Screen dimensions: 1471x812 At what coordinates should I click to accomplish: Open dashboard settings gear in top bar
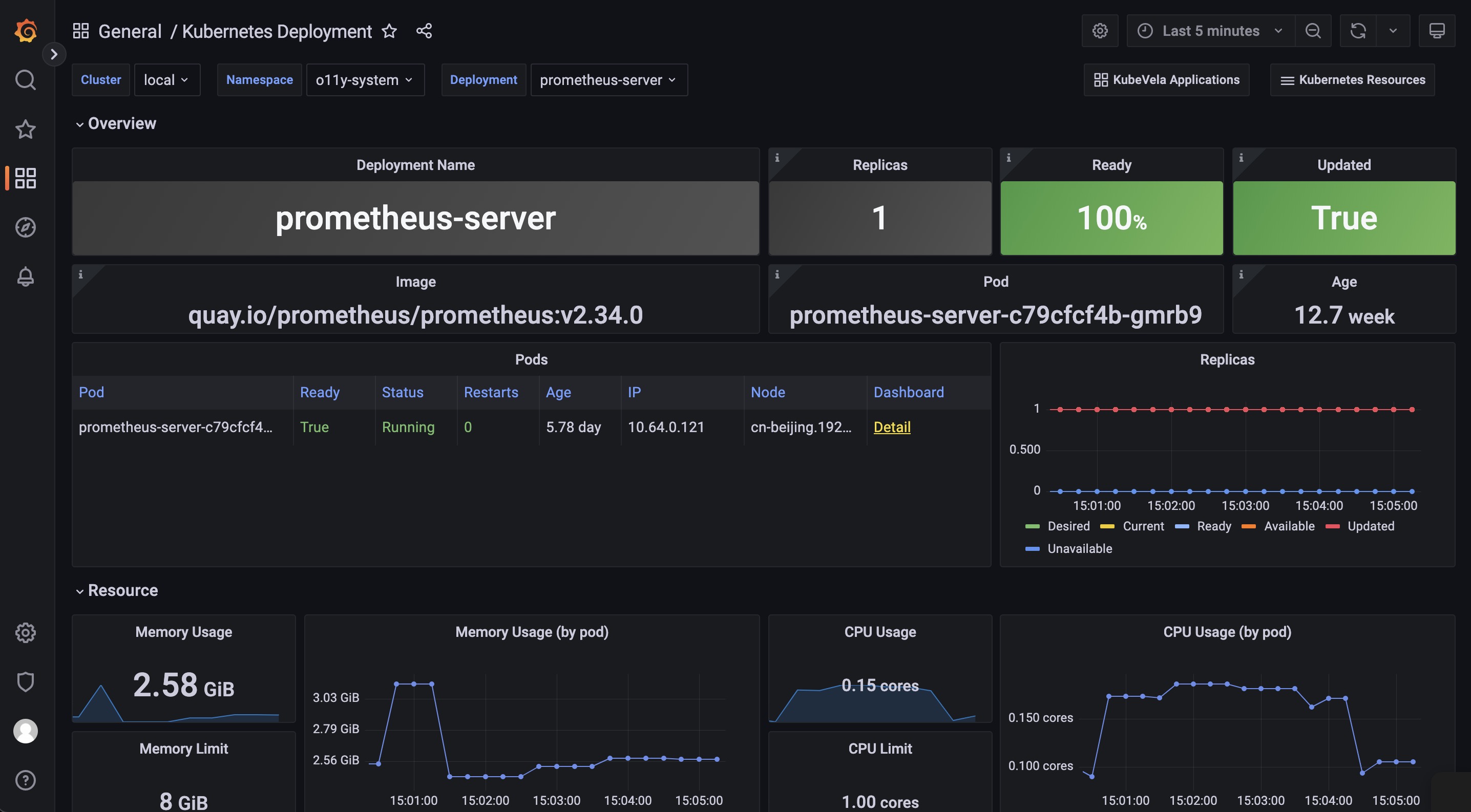[x=1100, y=31]
